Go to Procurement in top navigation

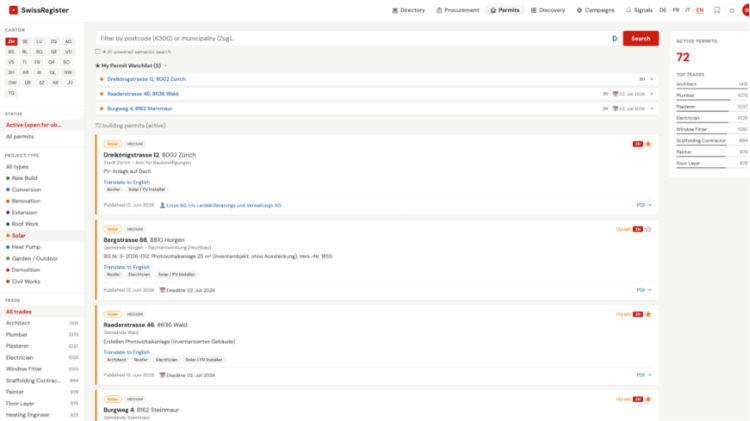(x=458, y=10)
